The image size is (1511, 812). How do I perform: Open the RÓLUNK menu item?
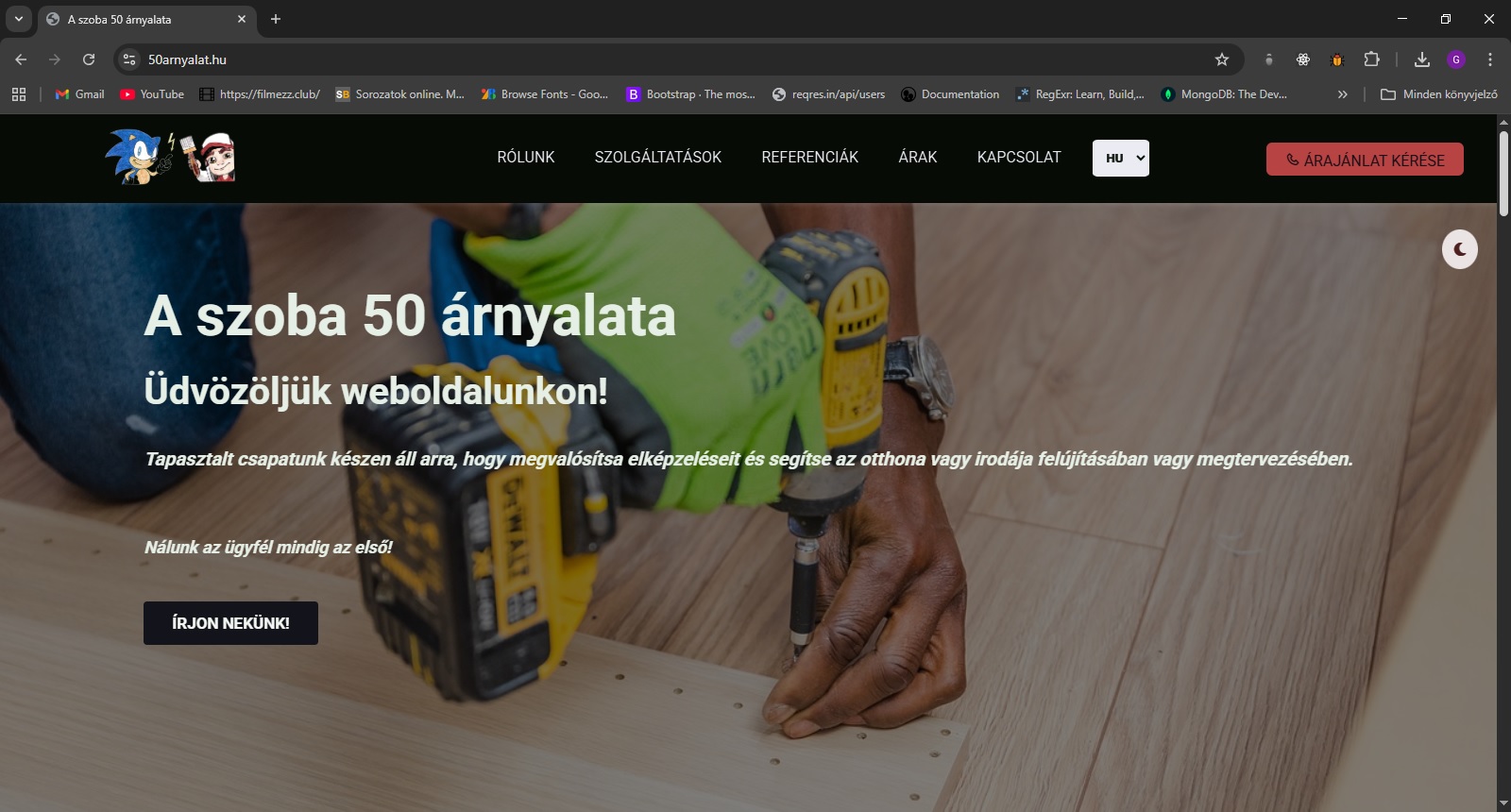[x=526, y=158]
